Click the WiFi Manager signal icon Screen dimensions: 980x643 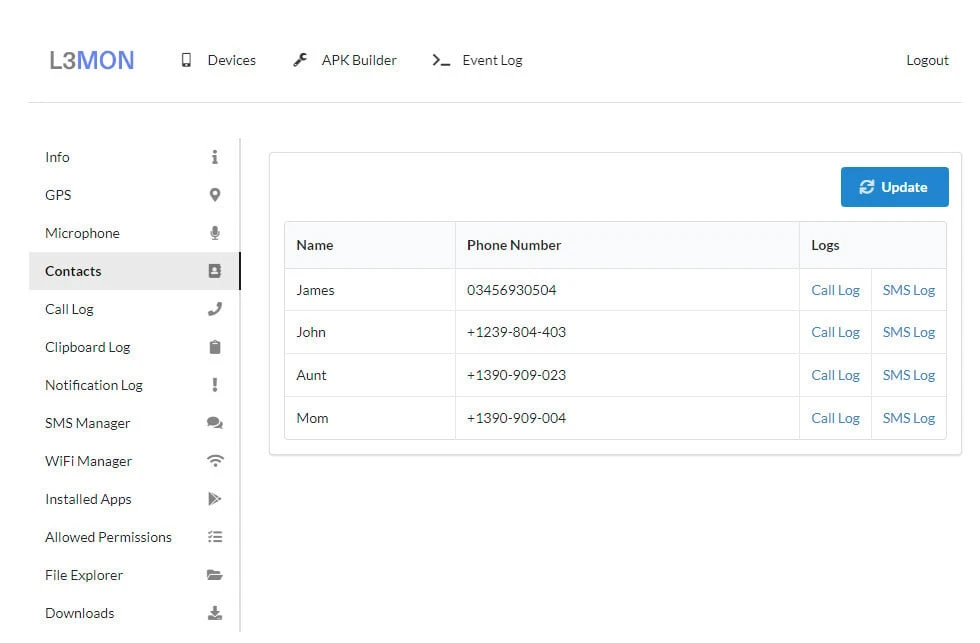[x=214, y=461]
